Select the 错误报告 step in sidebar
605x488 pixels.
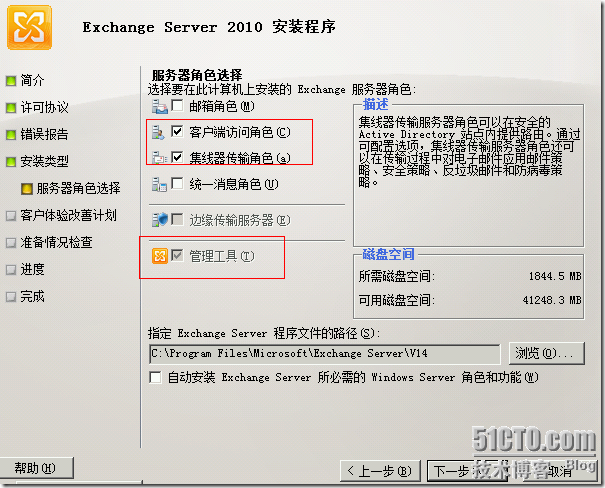point(44,135)
